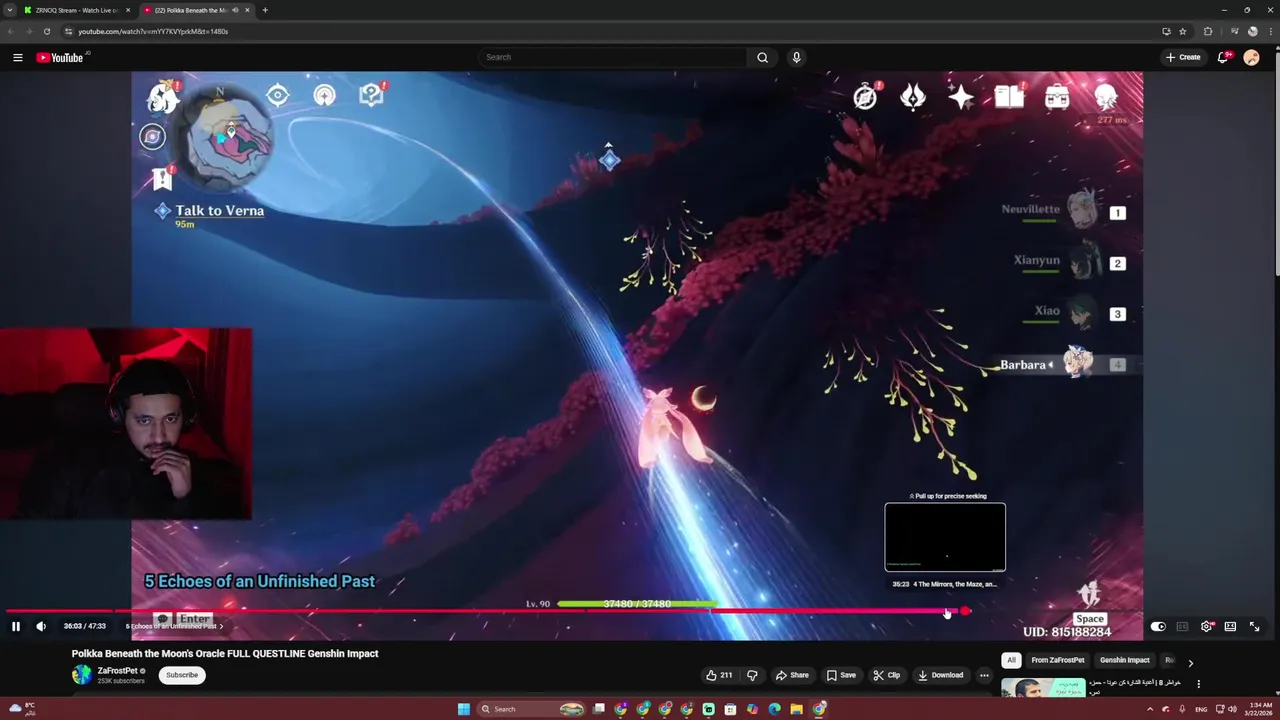This screenshot has height=720, width=1280.
Task: Open YouTube notifications bell
Action: point(1222,57)
